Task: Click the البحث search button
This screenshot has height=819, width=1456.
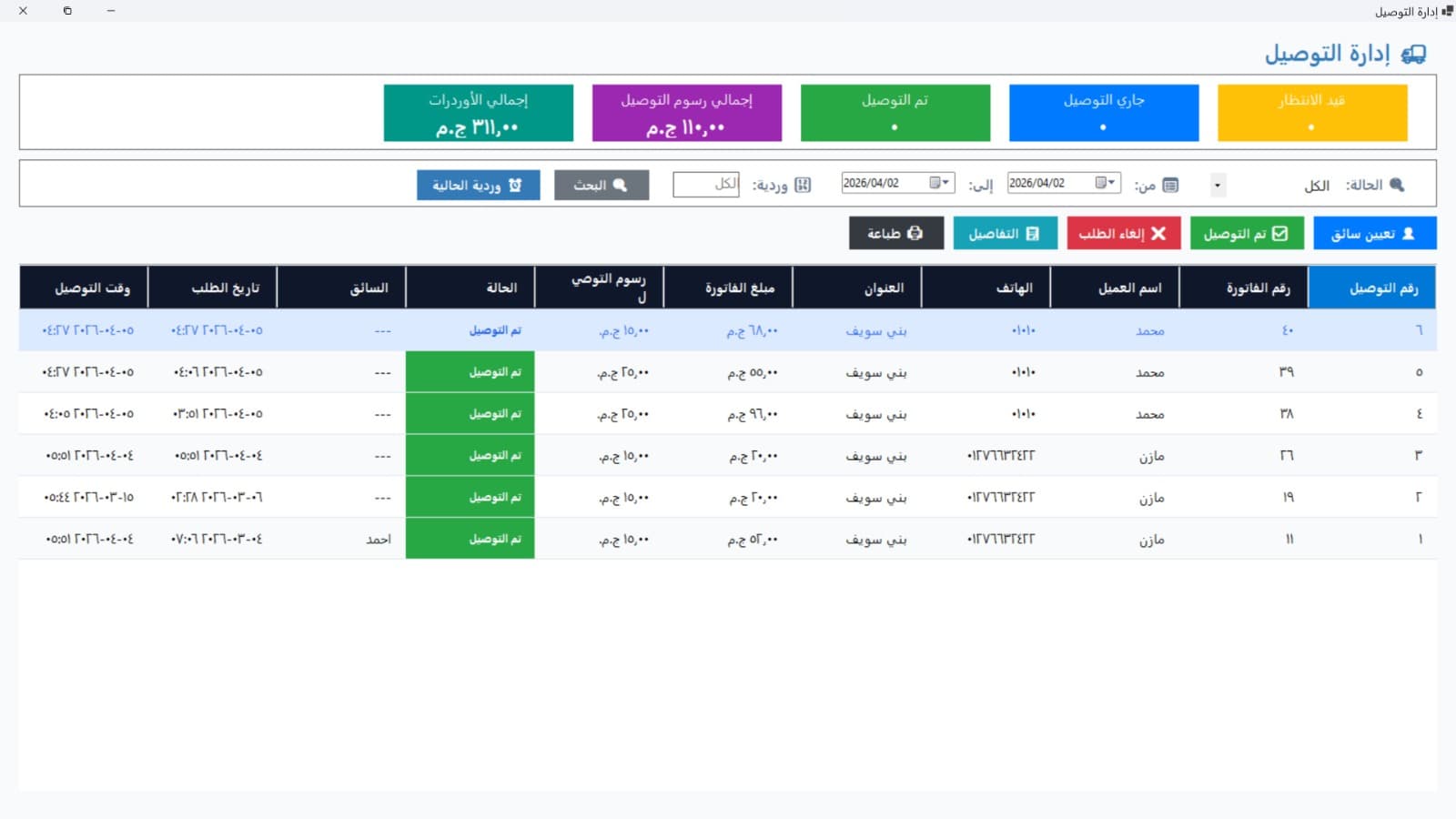Action: point(602,185)
